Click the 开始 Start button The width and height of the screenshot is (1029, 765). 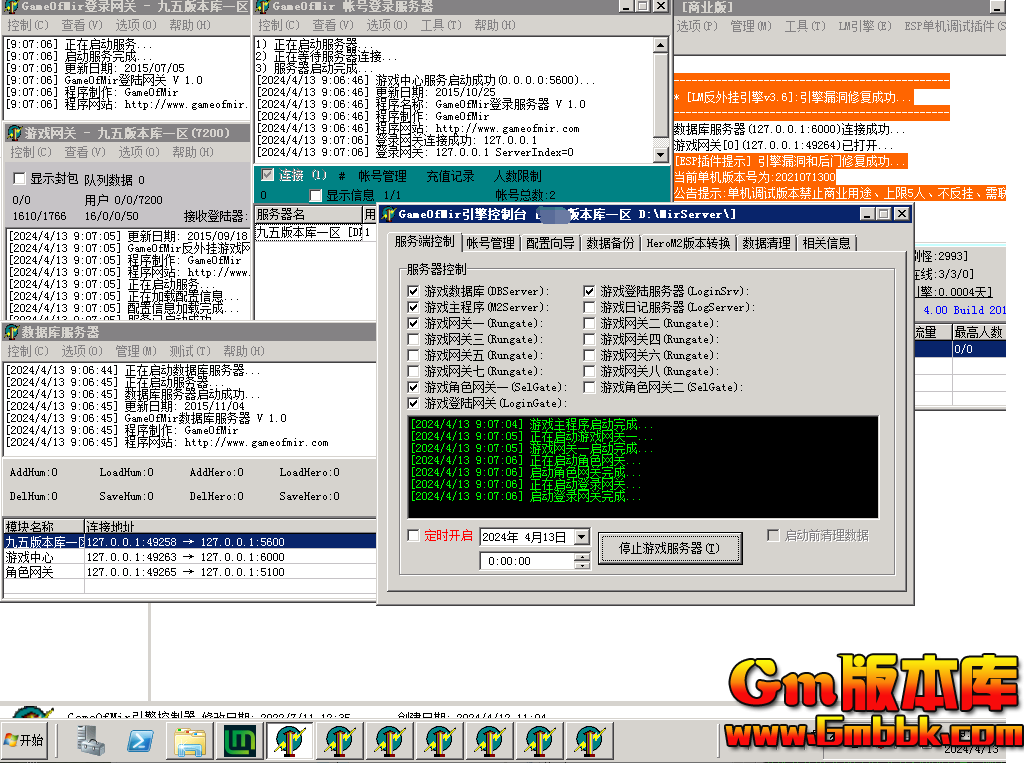(x=25, y=741)
